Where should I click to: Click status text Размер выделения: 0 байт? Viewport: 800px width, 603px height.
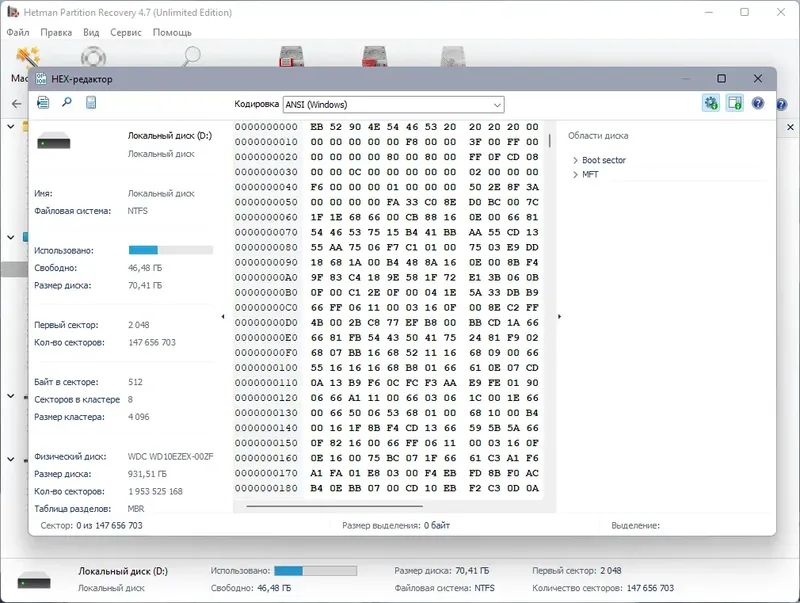click(396, 525)
